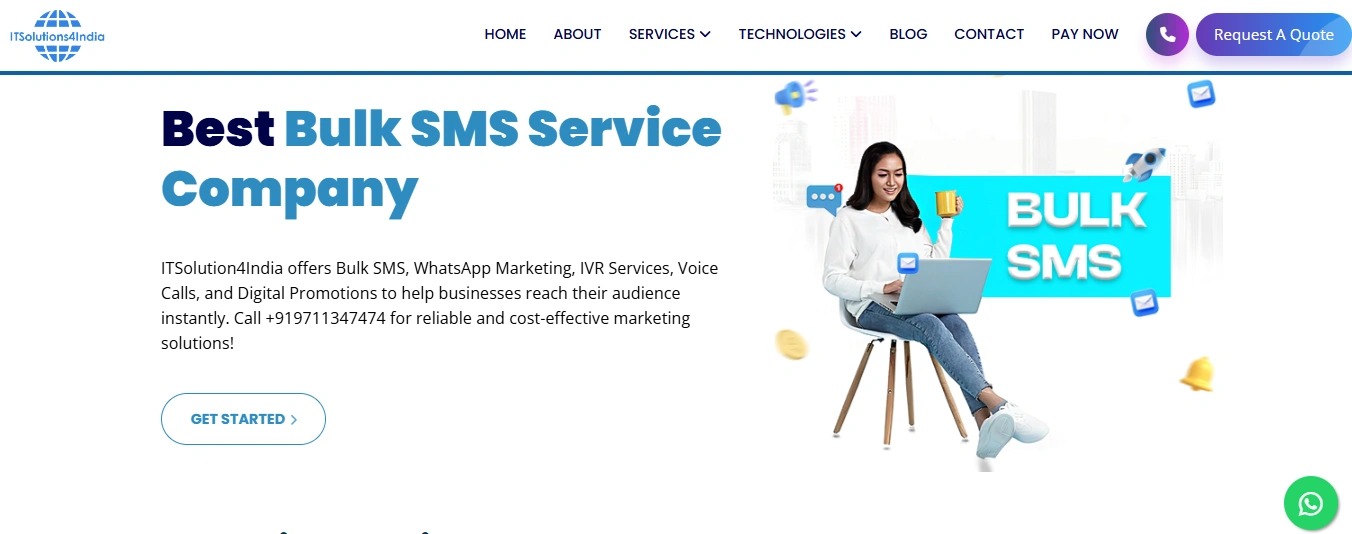Click the envelope icon at top right of banner
Viewport: 1352px width, 534px height.
(1200, 94)
